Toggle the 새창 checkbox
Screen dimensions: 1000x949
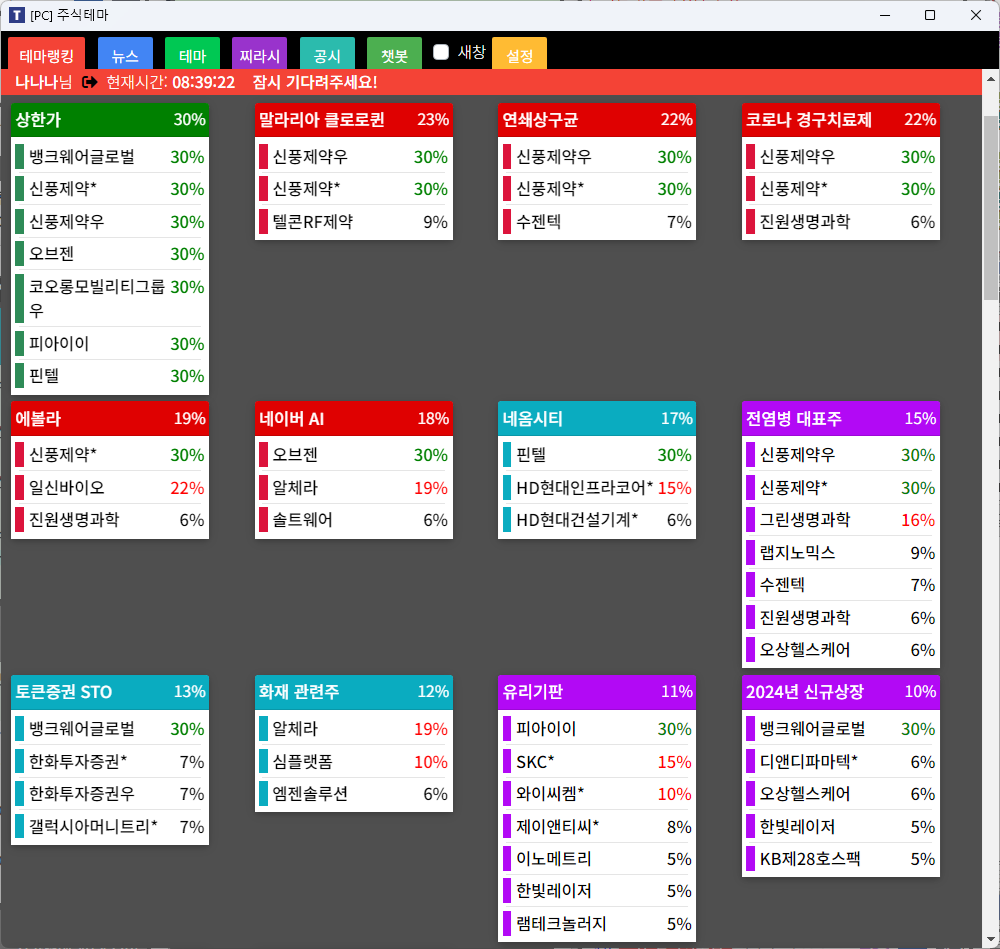pyautogui.click(x=441, y=52)
